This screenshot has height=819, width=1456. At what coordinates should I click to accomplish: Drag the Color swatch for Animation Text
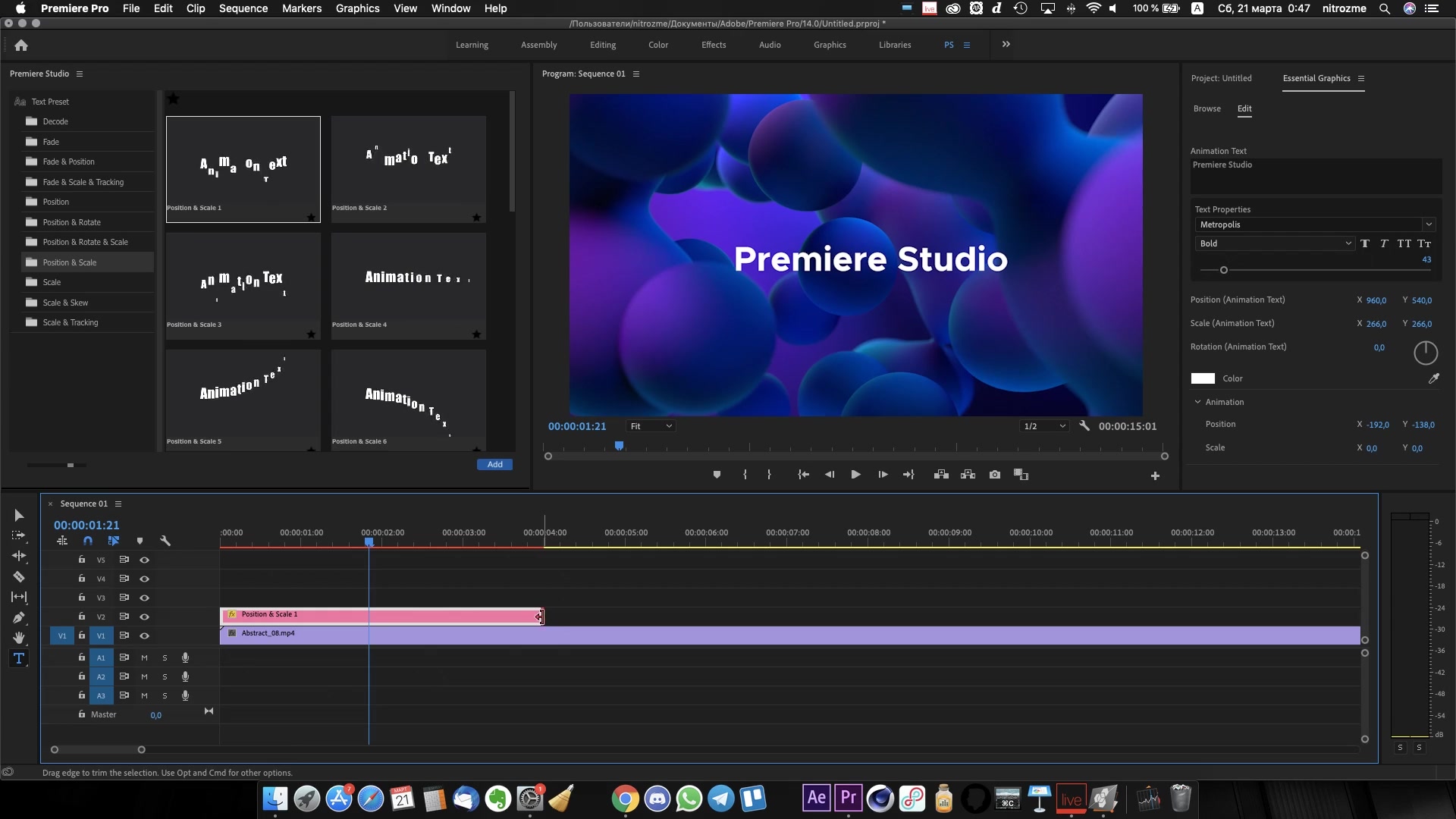pos(1203,378)
